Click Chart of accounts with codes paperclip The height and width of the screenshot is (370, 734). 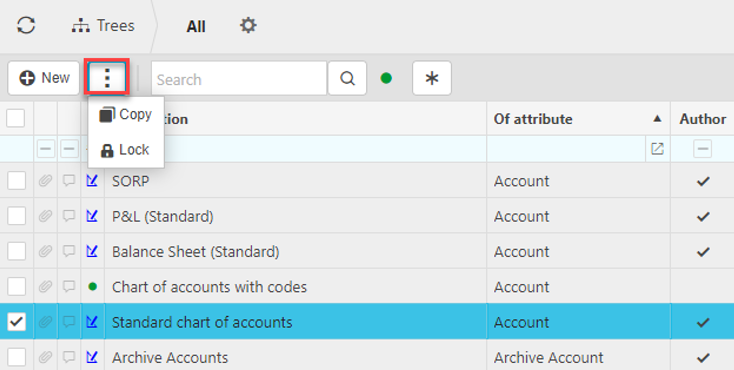[x=45, y=287]
